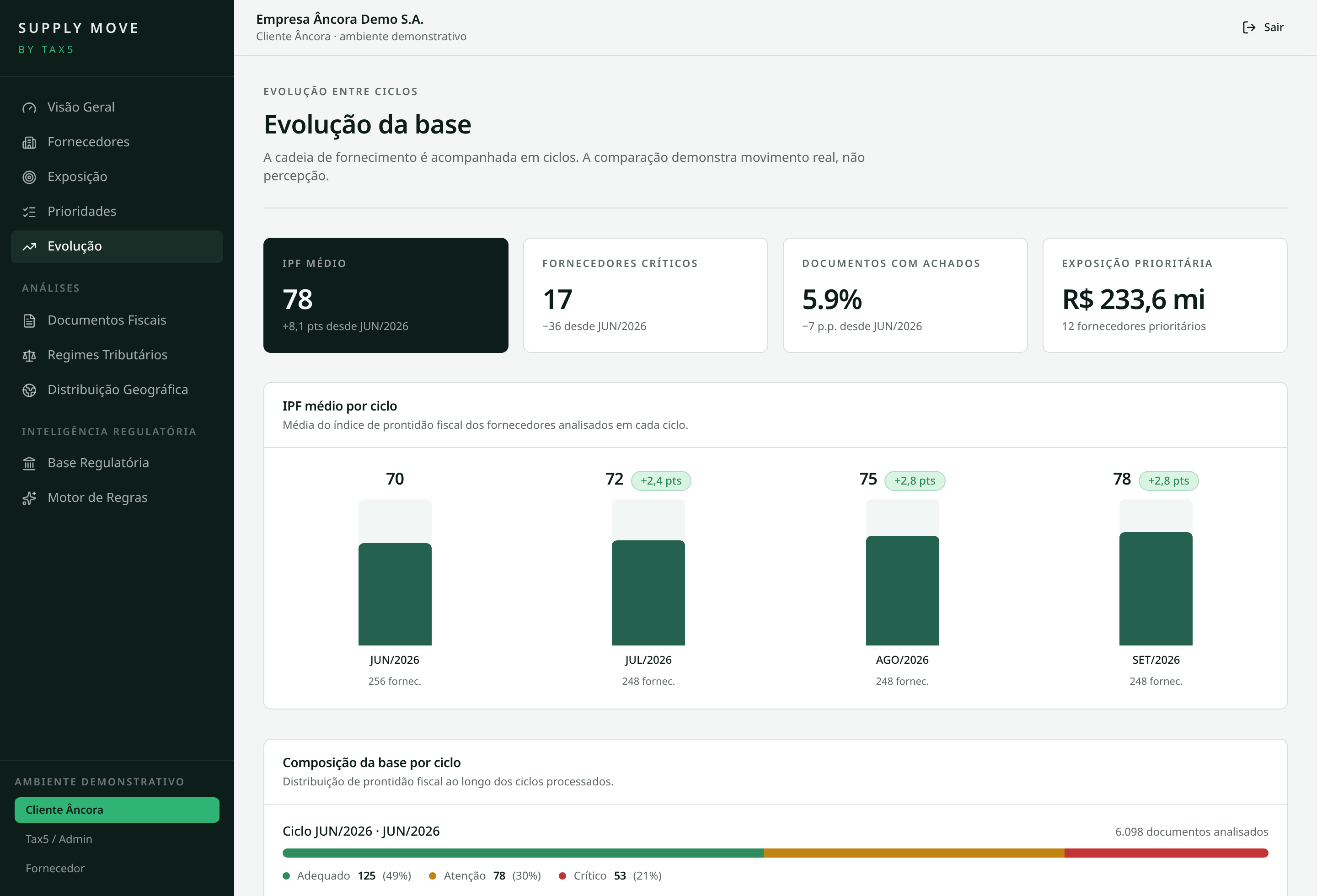
Task: Click the Sair logout arrow icon
Action: (x=1248, y=27)
